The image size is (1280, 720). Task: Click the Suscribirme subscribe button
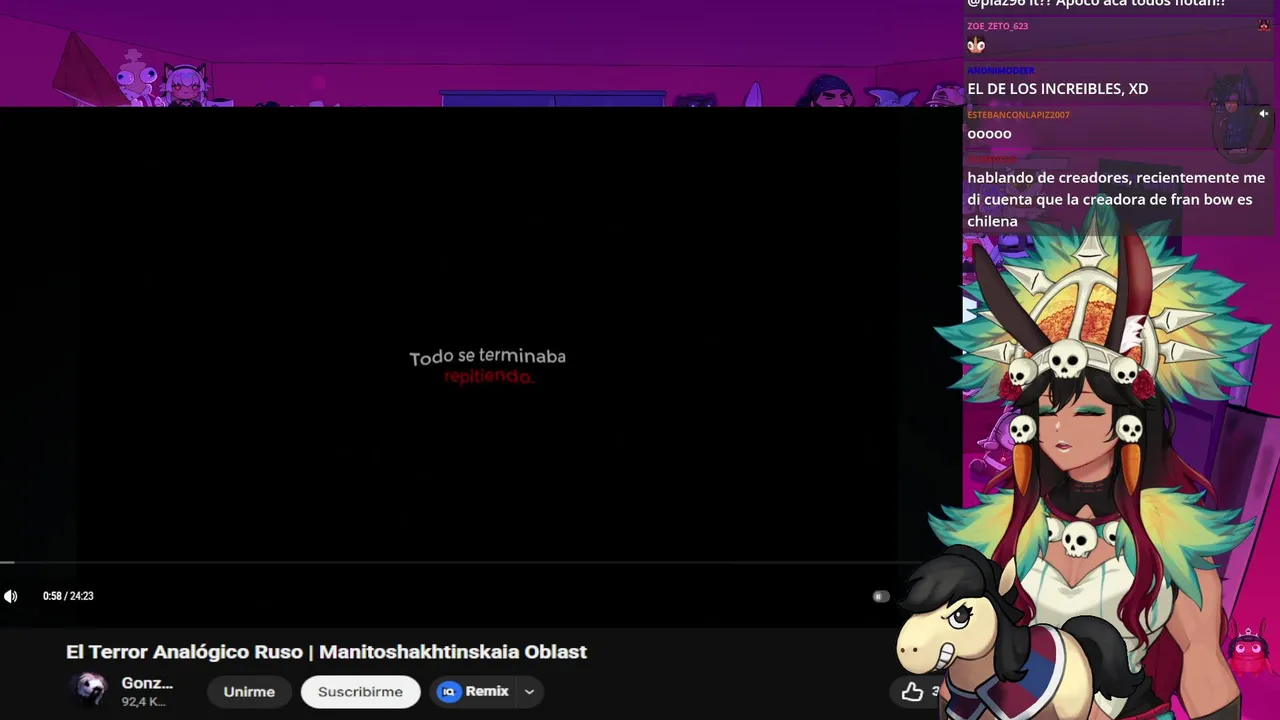(x=360, y=691)
